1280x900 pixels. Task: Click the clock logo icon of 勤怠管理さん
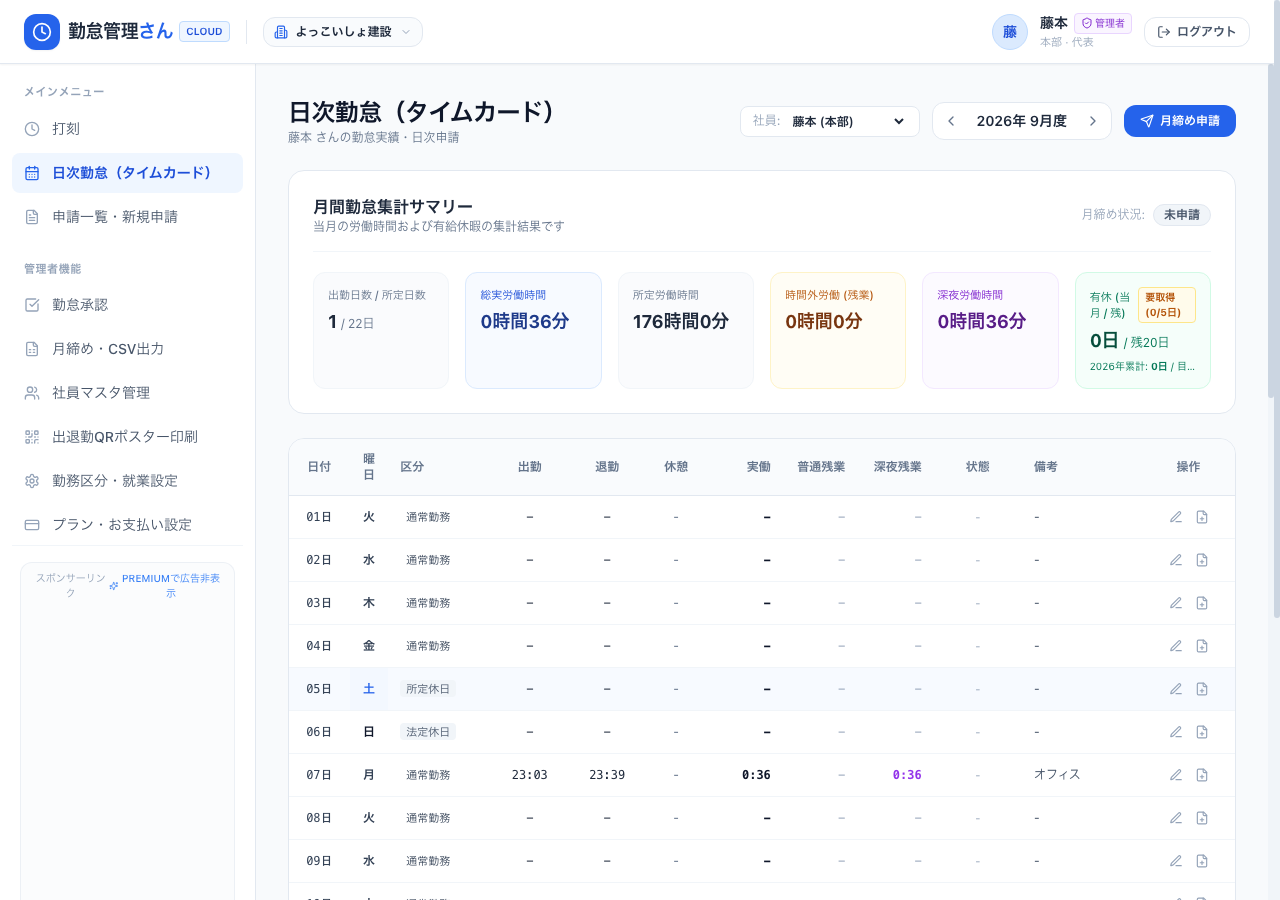42,32
